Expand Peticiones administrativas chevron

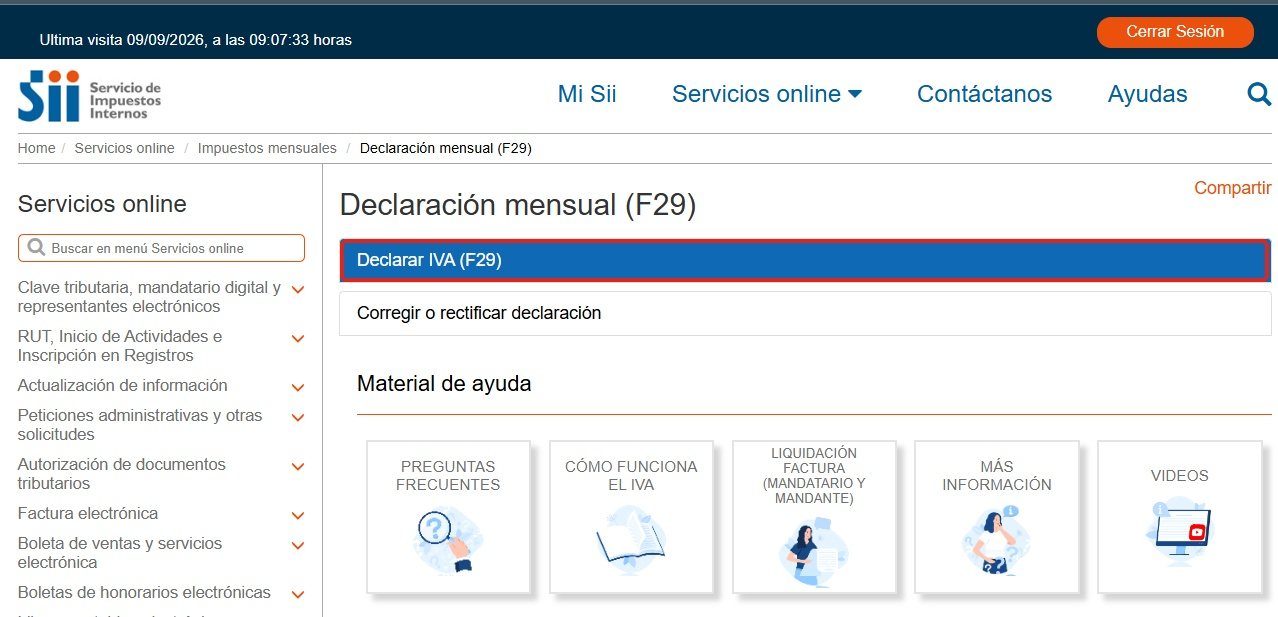[x=297, y=418]
